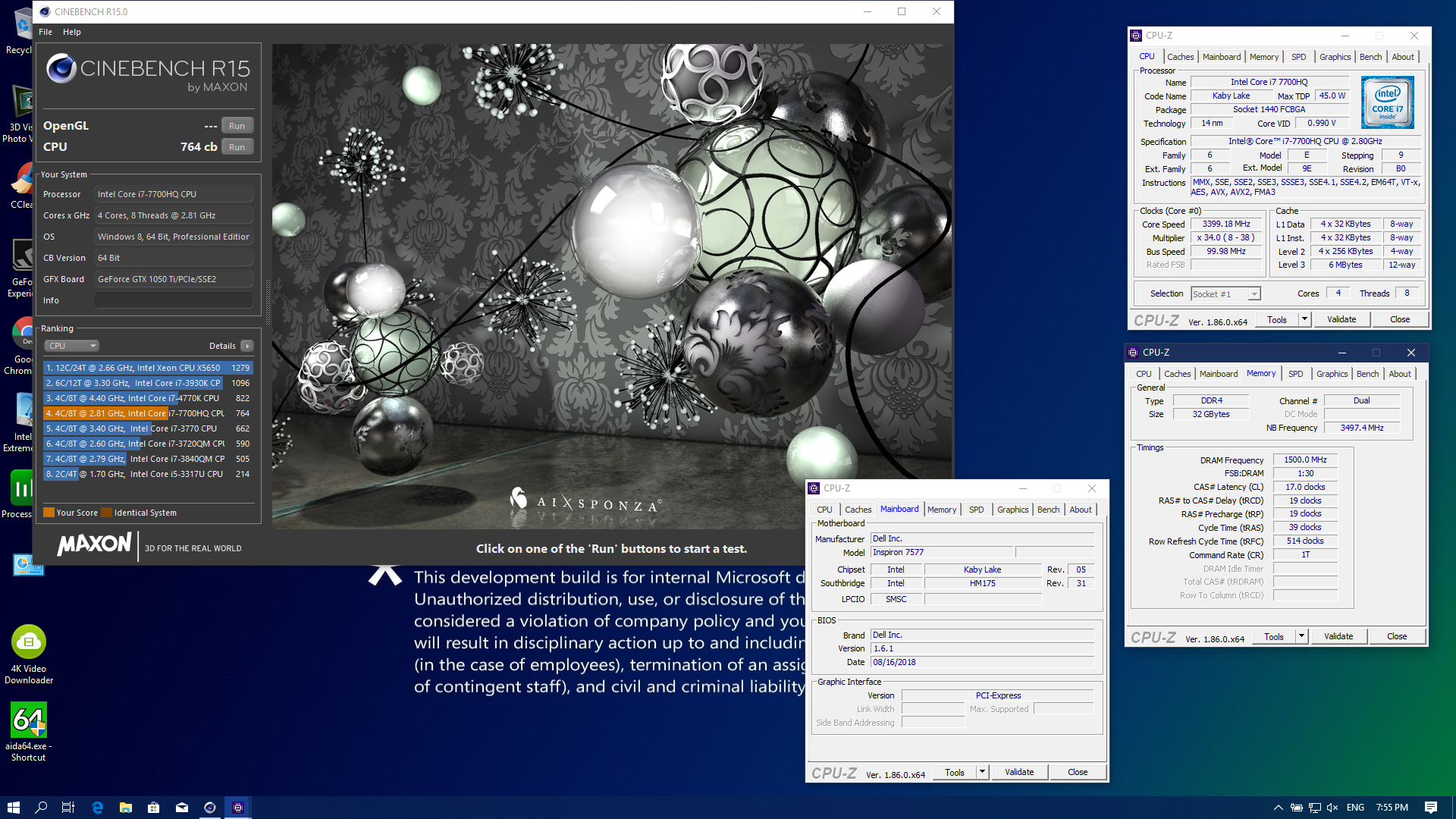Click the 7:55 PM taskbar clock
The image size is (1456, 819).
[1392, 808]
